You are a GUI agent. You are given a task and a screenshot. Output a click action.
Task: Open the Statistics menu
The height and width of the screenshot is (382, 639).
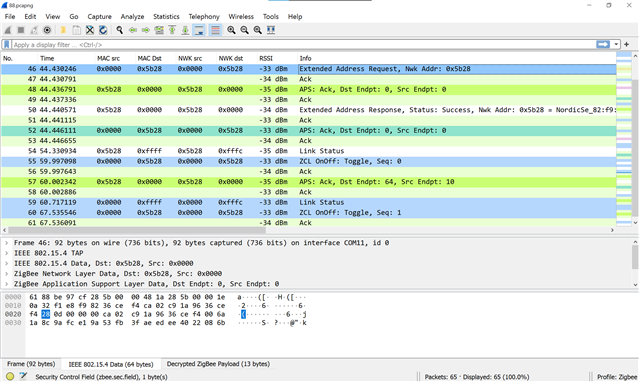coord(166,17)
